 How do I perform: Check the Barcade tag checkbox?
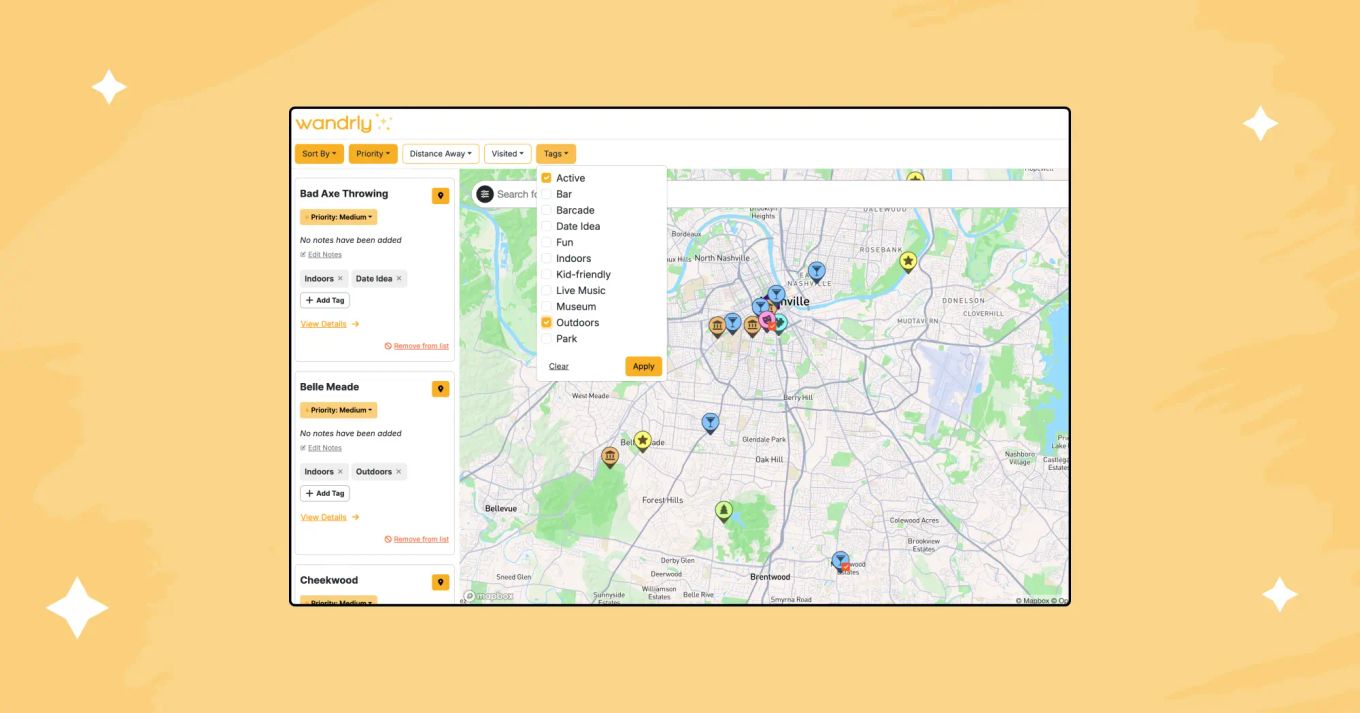[x=547, y=210]
